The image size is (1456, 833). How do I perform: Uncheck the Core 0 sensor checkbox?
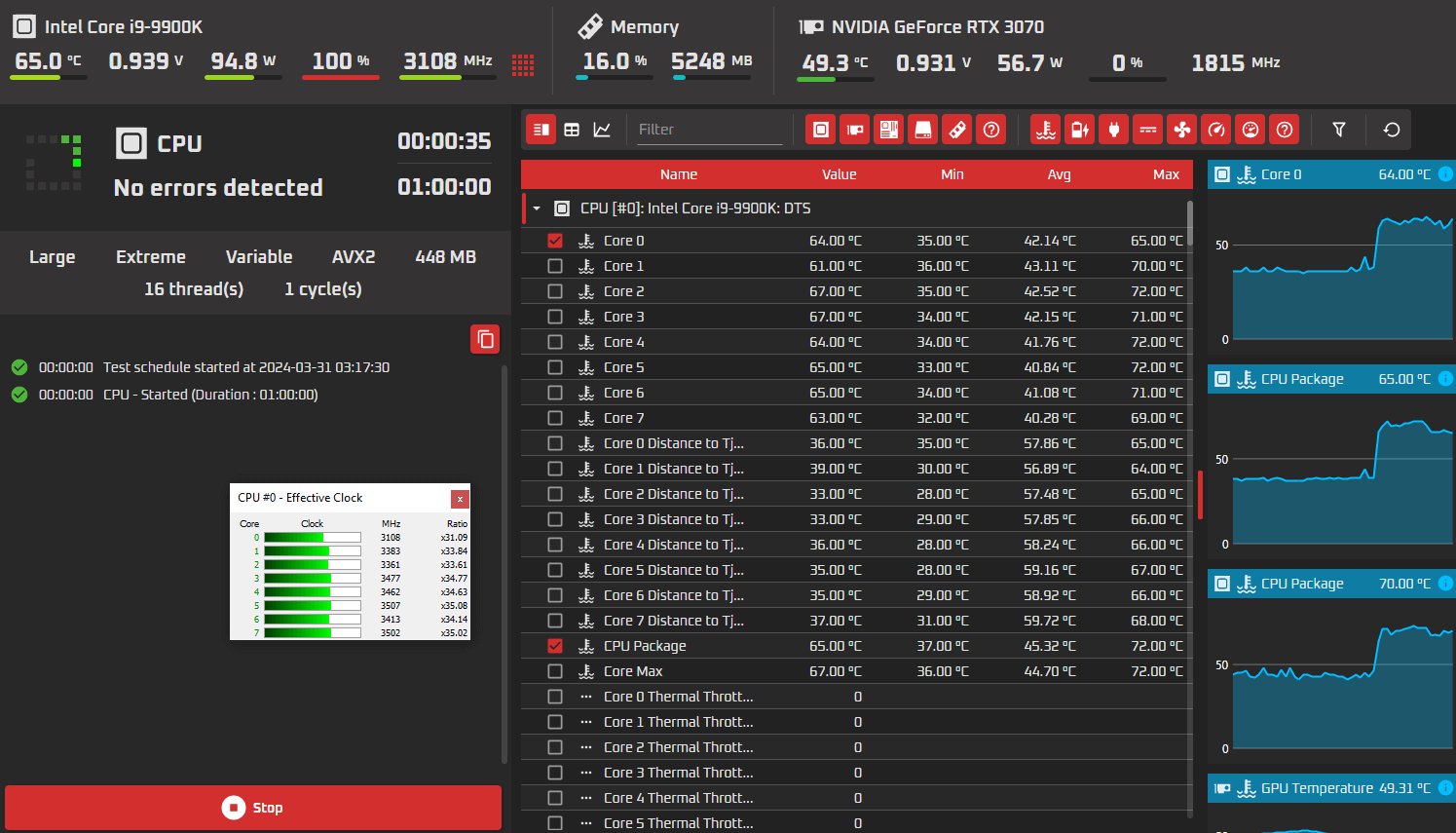click(x=555, y=241)
